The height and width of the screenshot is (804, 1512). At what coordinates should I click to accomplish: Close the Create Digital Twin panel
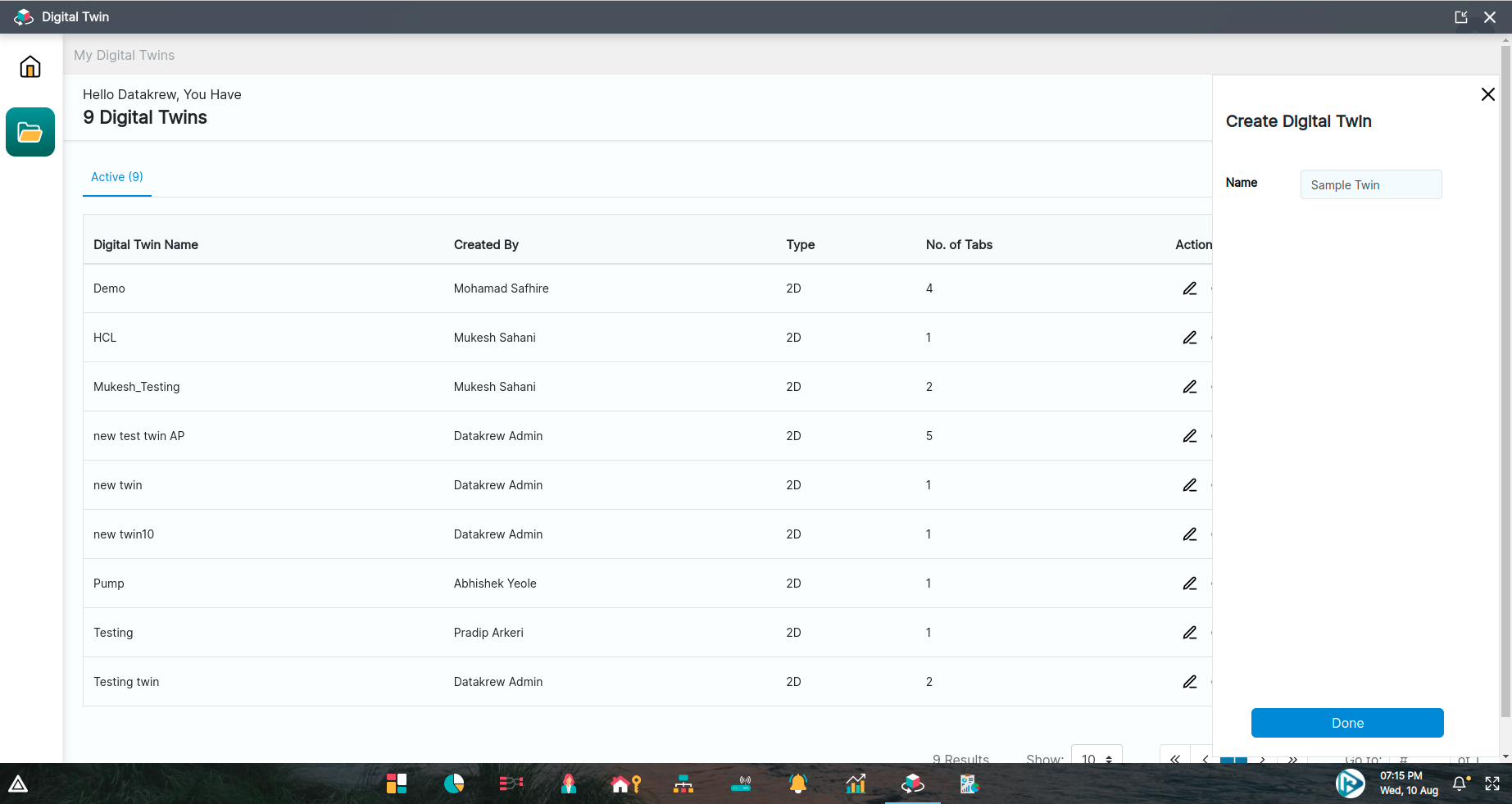[1488, 94]
